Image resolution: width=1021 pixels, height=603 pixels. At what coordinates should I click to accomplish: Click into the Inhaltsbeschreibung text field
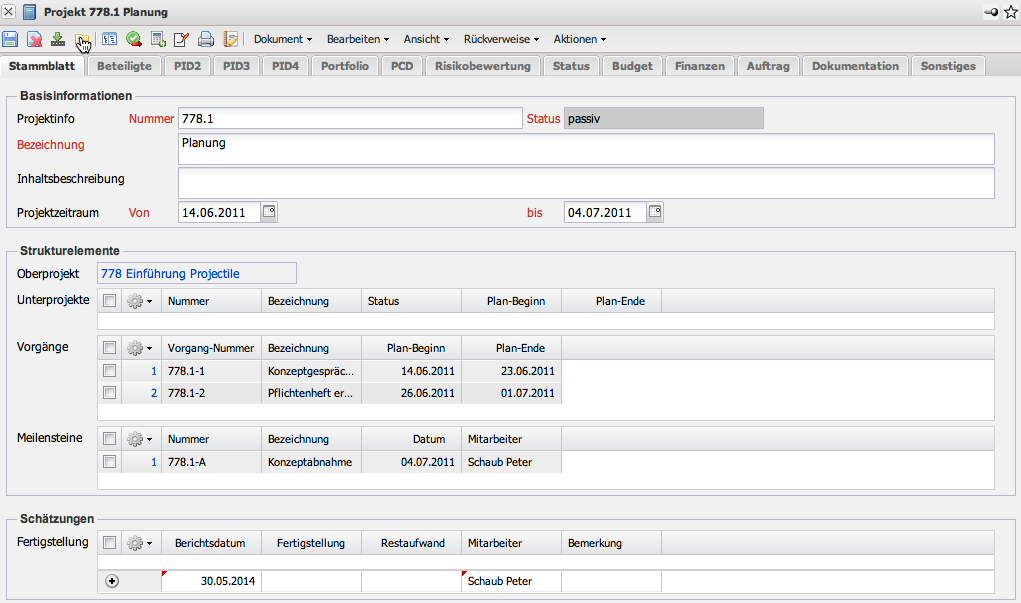[x=585, y=183]
